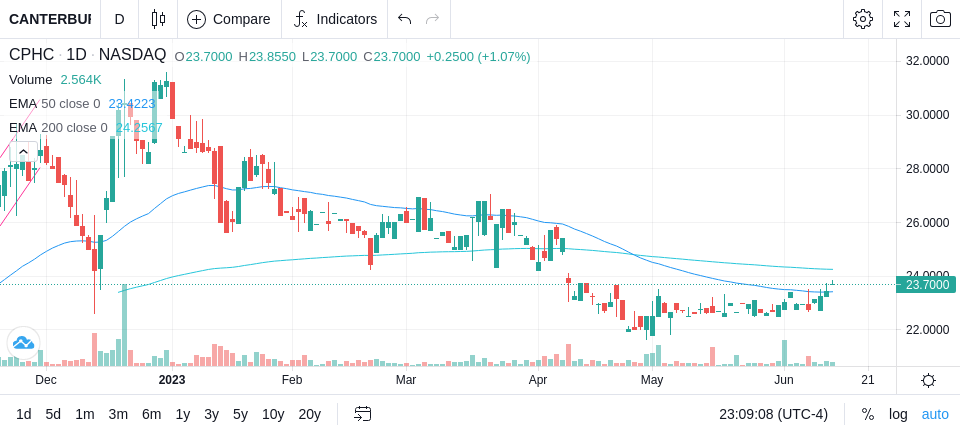Image resolution: width=960 pixels, height=433 pixels.
Task: Select the 1y time range
Action: point(182,415)
